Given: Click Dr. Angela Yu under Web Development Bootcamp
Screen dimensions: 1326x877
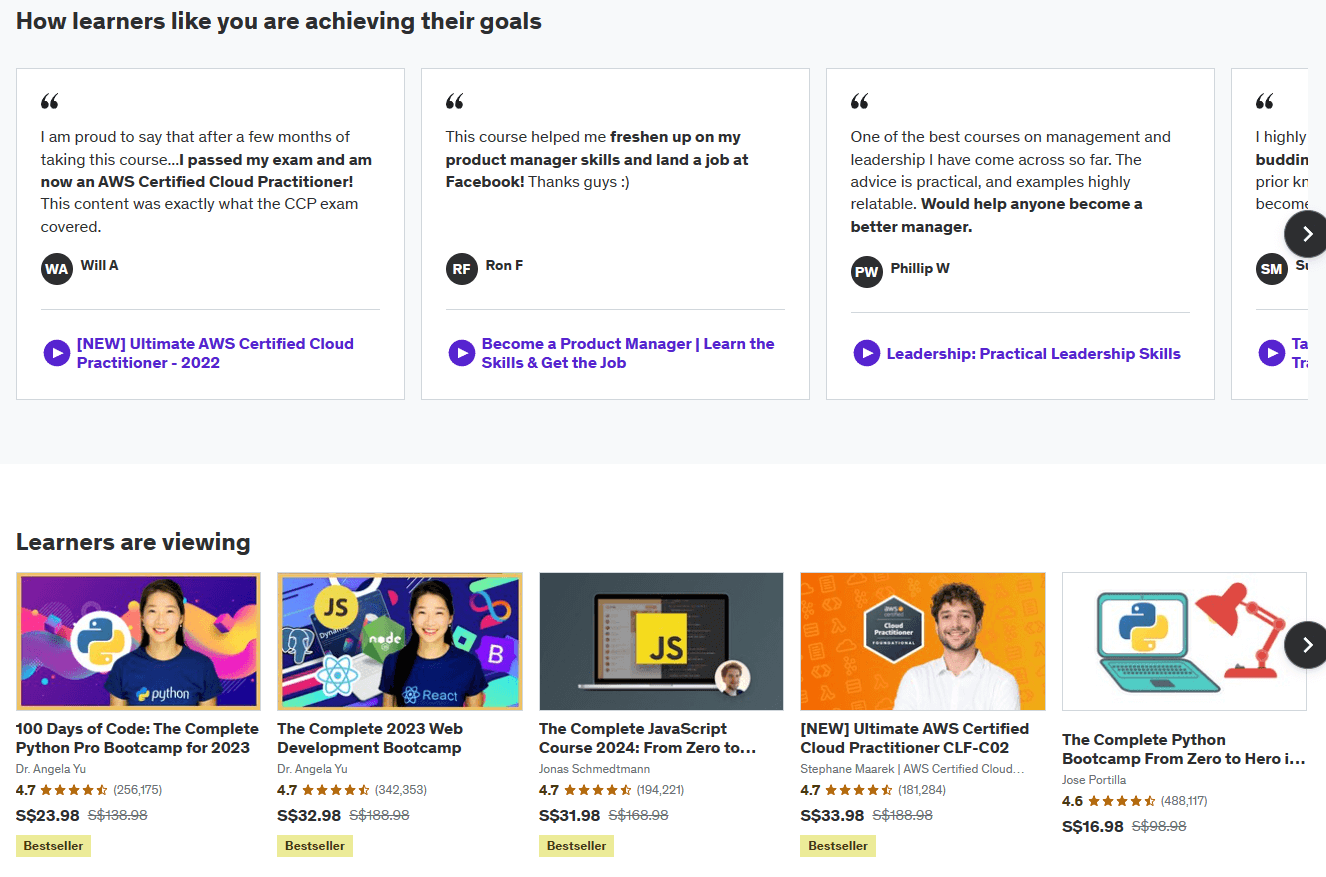Looking at the screenshot, I should click(x=312, y=769).
